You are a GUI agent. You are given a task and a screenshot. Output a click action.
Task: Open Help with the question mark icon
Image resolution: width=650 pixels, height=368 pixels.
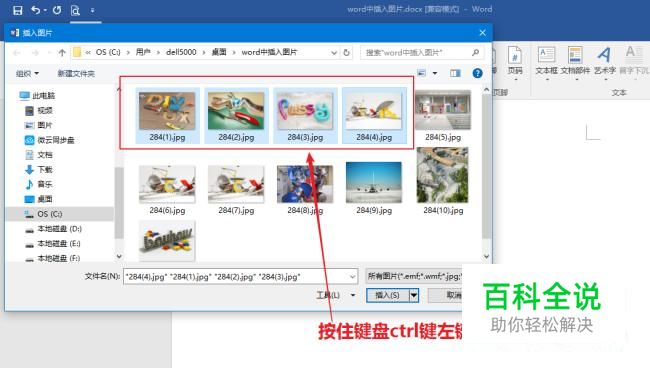[477, 73]
